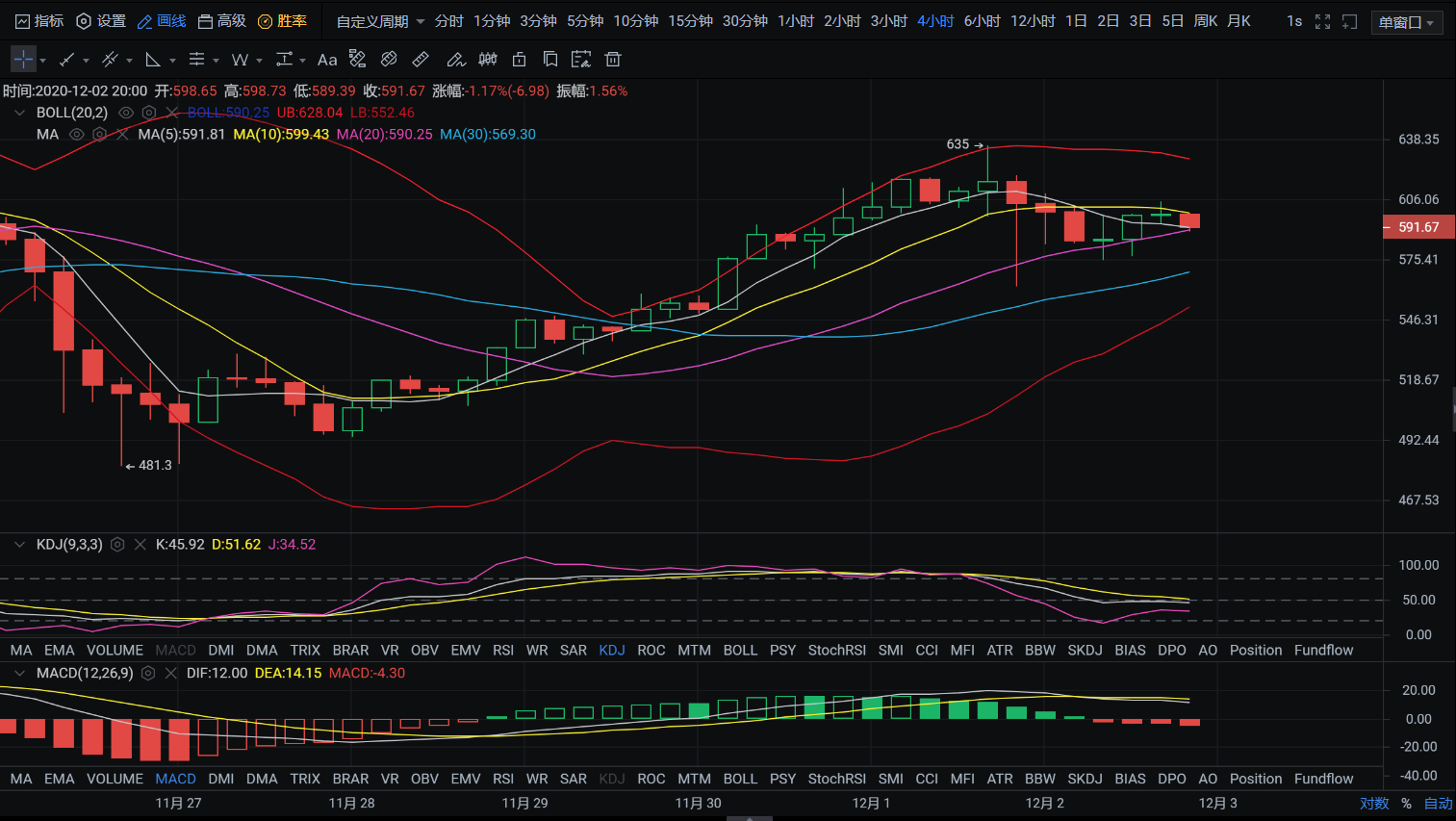This screenshot has height=821, width=1456.
Task: Remove the KDJ indicator with X
Action: click(x=140, y=545)
